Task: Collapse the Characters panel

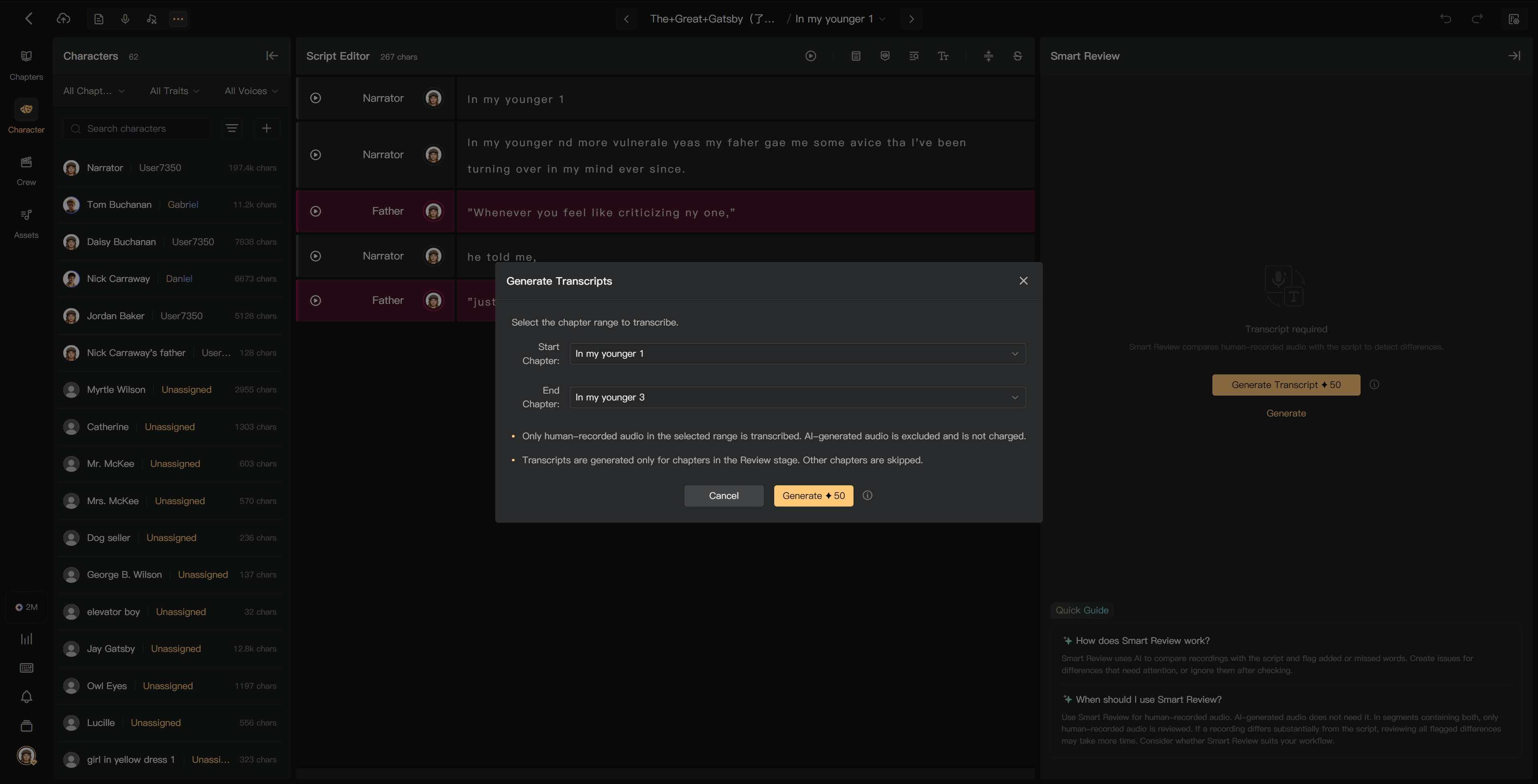Action: pyautogui.click(x=272, y=56)
